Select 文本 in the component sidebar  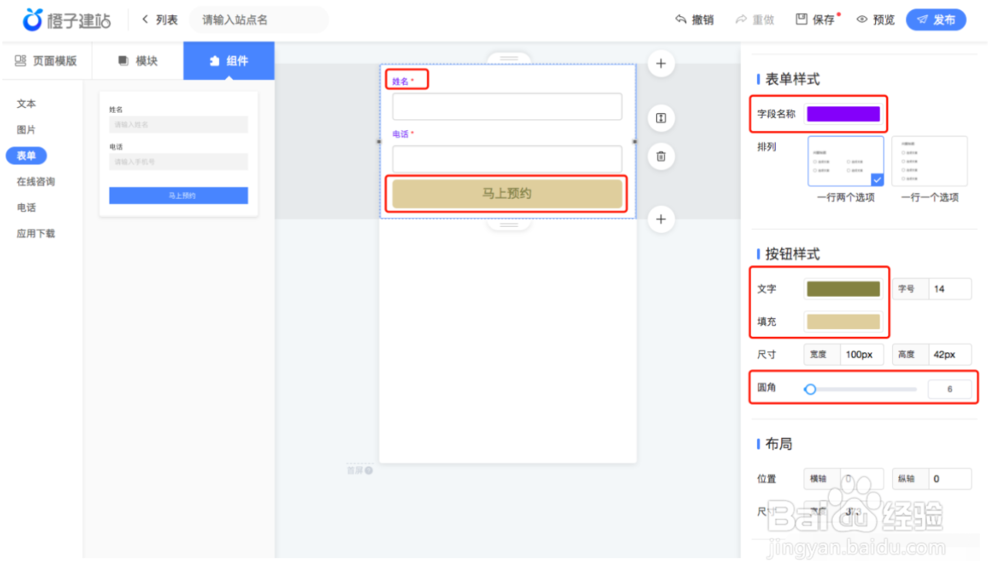coord(27,103)
